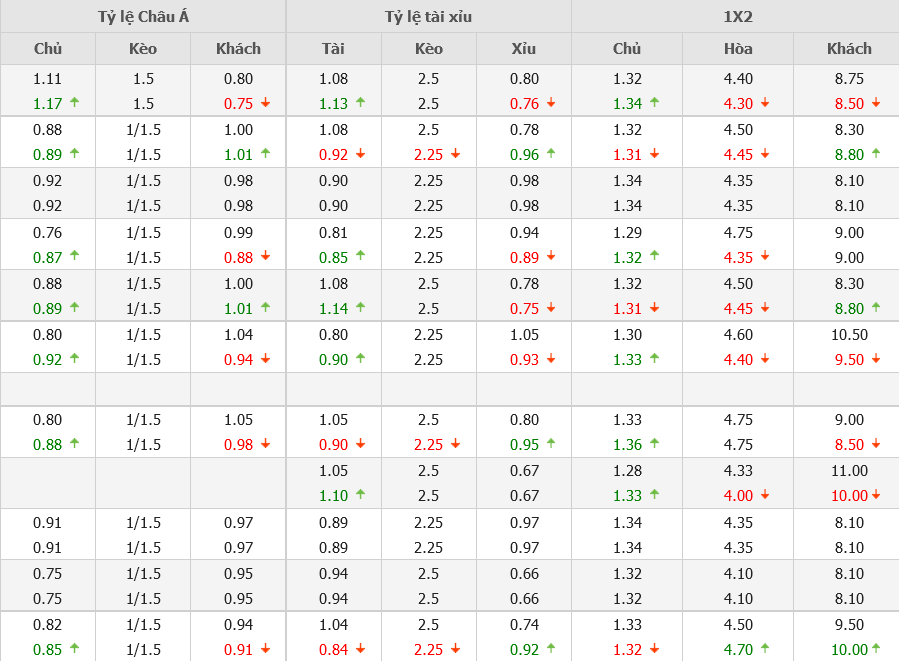This screenshot has width=899, height=661.
Task: Select the Tỷ lệ Châu Á header
Action: (x=142, y=17)
